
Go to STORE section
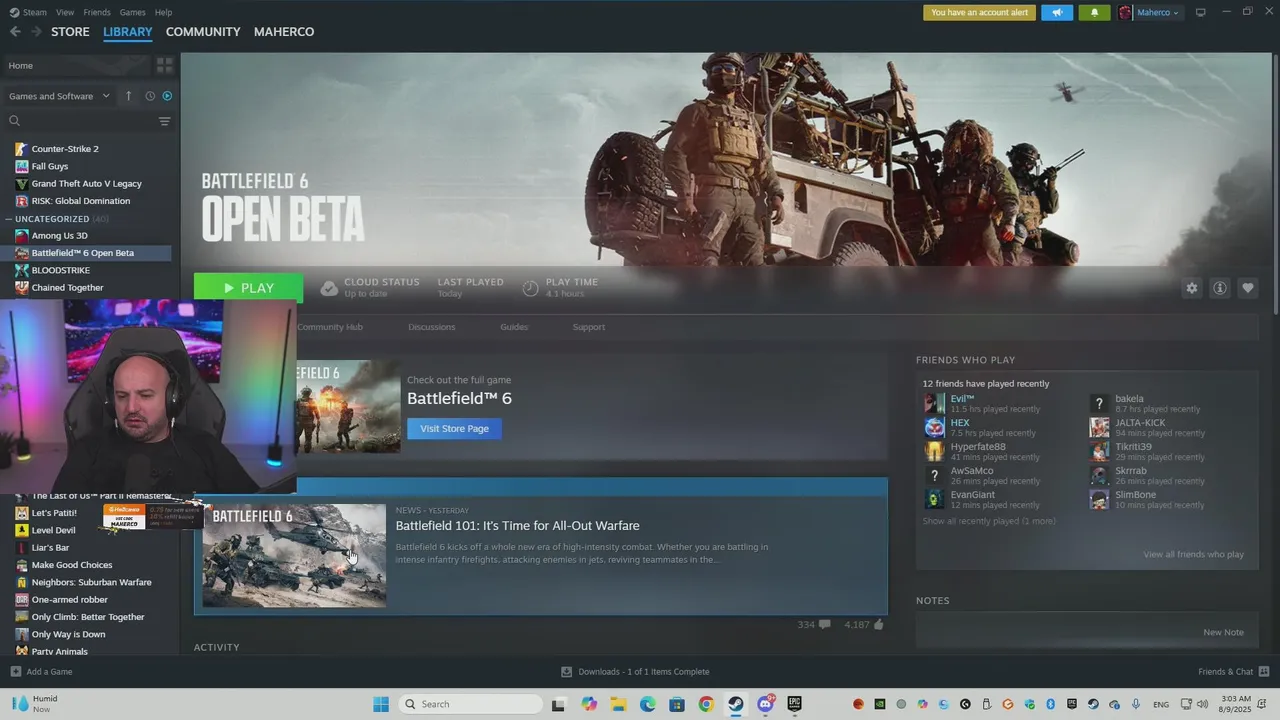70,32
